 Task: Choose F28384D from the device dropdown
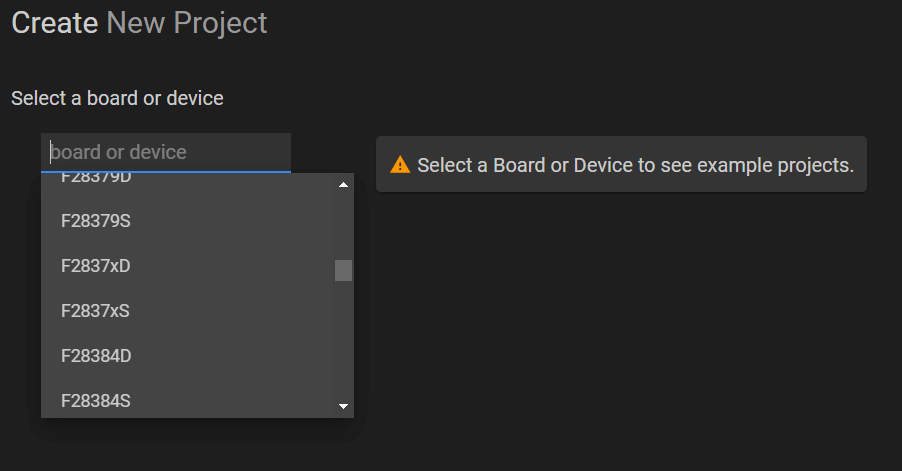point(96,356)
